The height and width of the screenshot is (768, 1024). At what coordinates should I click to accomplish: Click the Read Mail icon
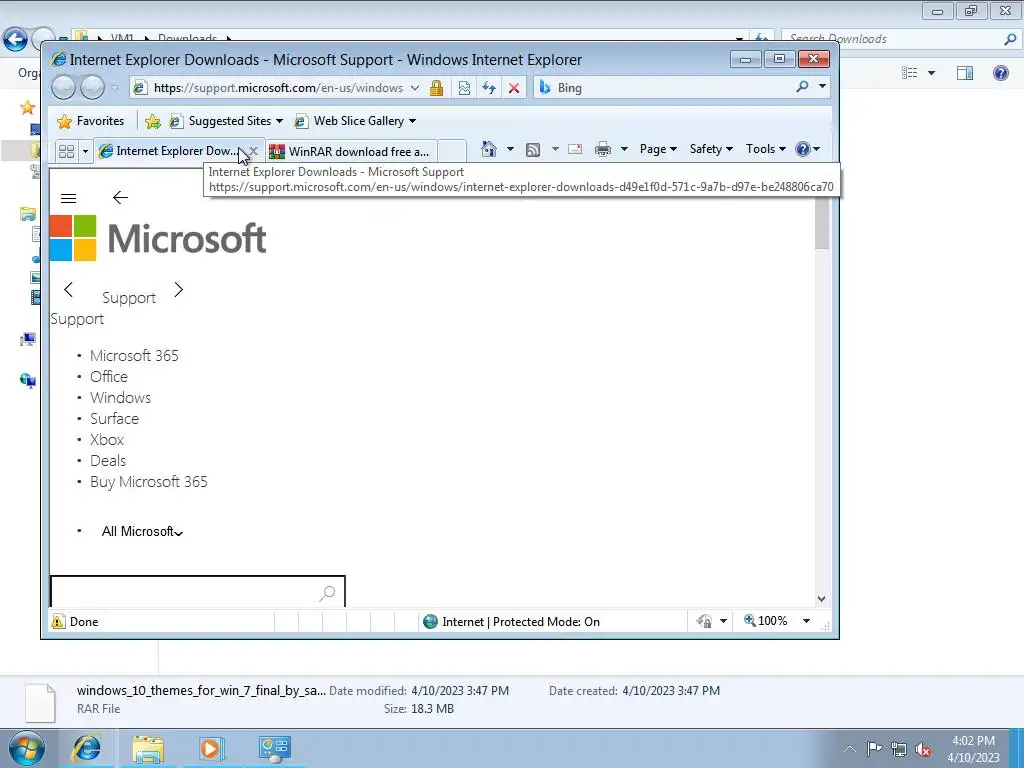click(575, 150)
